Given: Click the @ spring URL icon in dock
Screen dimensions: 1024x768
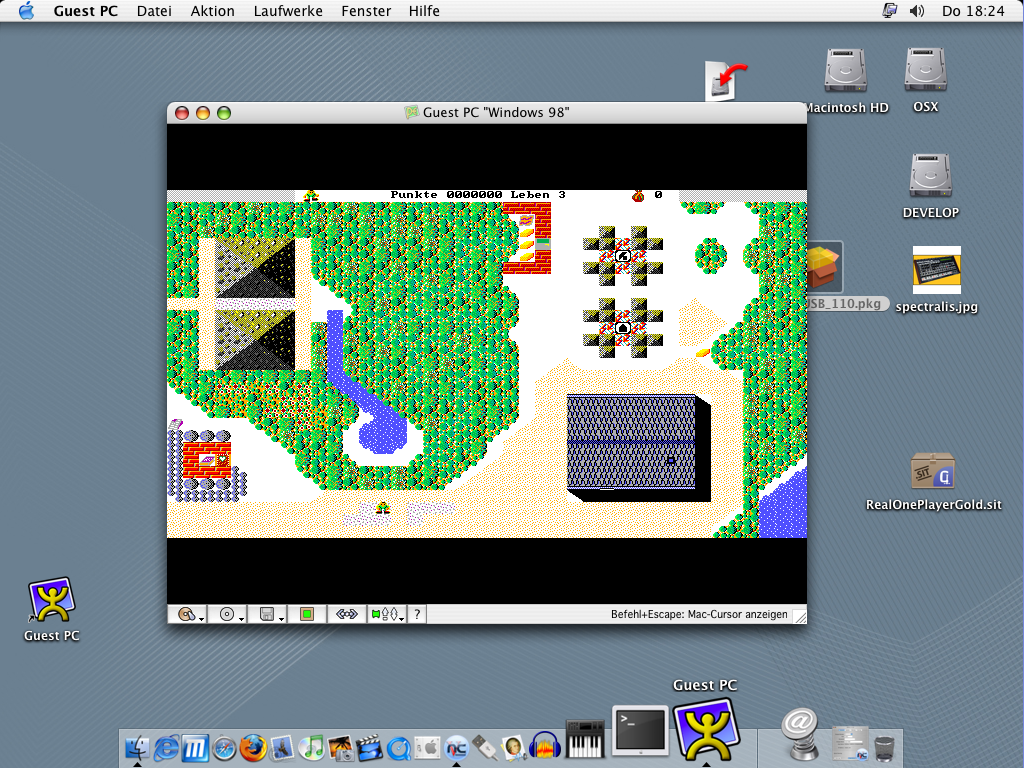Looking at the screenshot, I should point(799,735).
